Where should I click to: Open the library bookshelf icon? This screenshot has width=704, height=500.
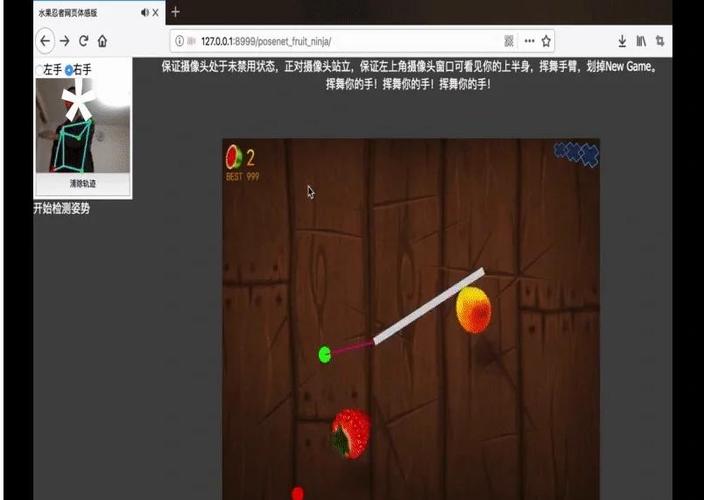point(641,41)
